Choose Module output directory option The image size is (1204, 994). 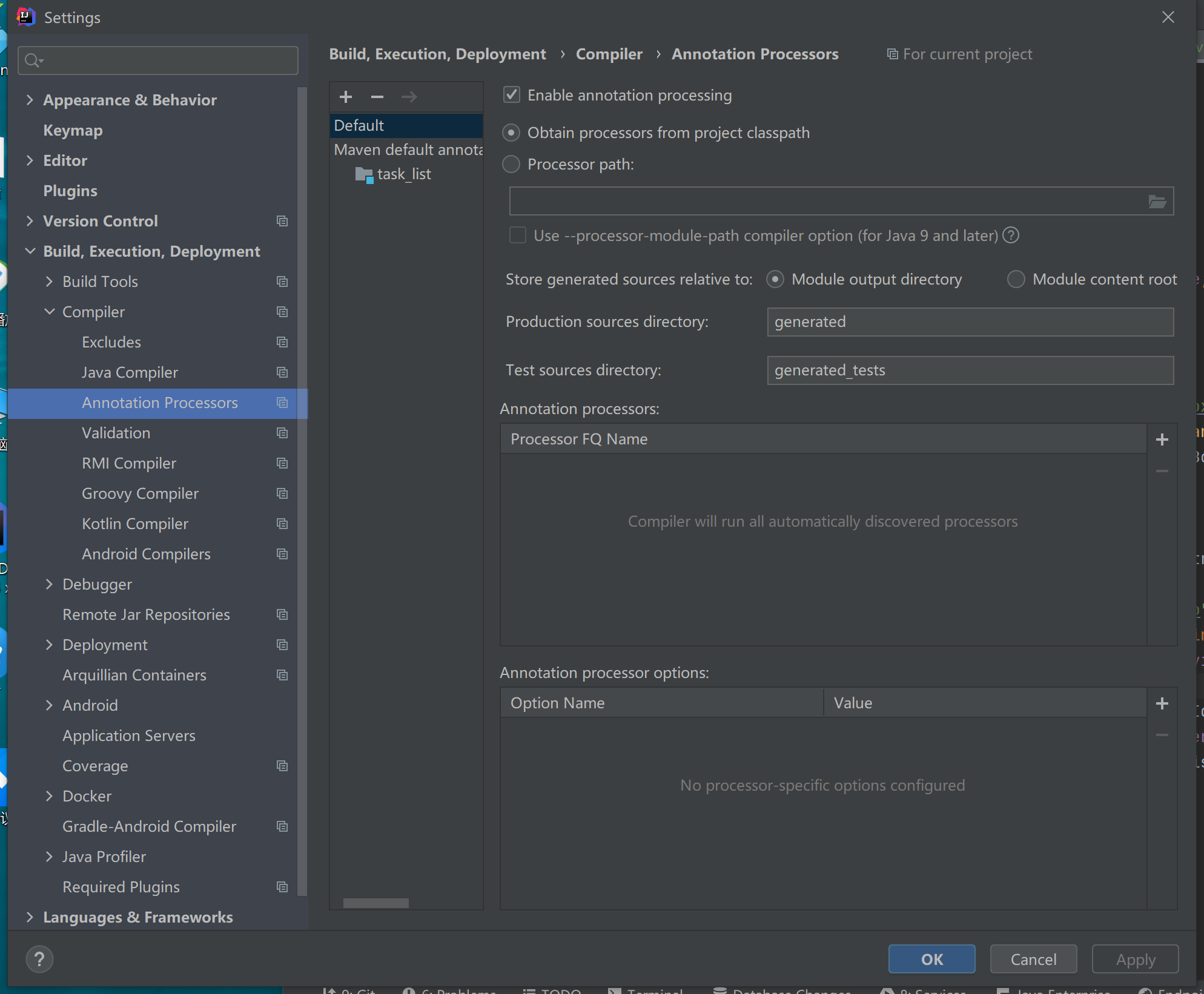click(775, 279)
